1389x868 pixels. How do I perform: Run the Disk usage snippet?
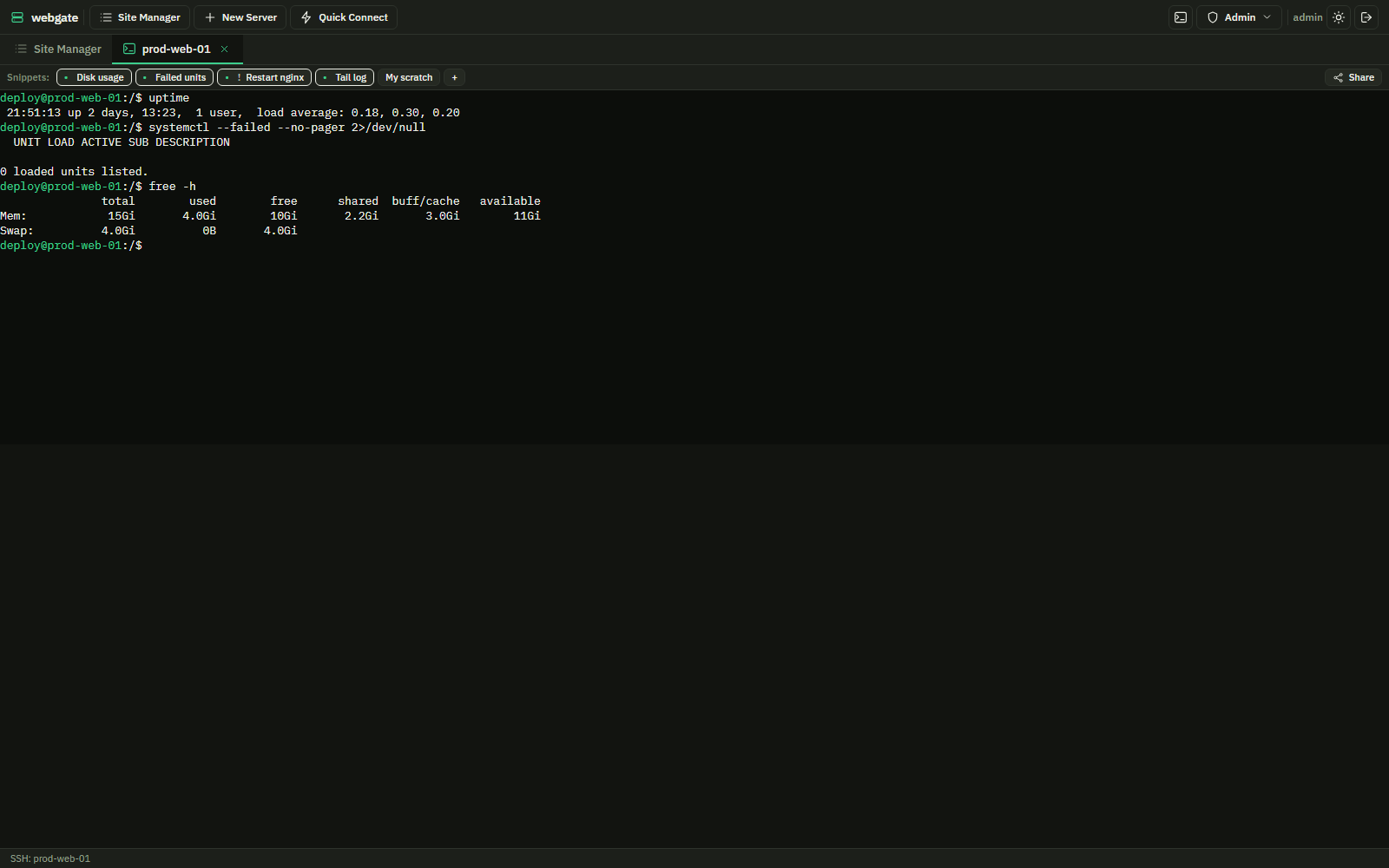tap(94, 77)
